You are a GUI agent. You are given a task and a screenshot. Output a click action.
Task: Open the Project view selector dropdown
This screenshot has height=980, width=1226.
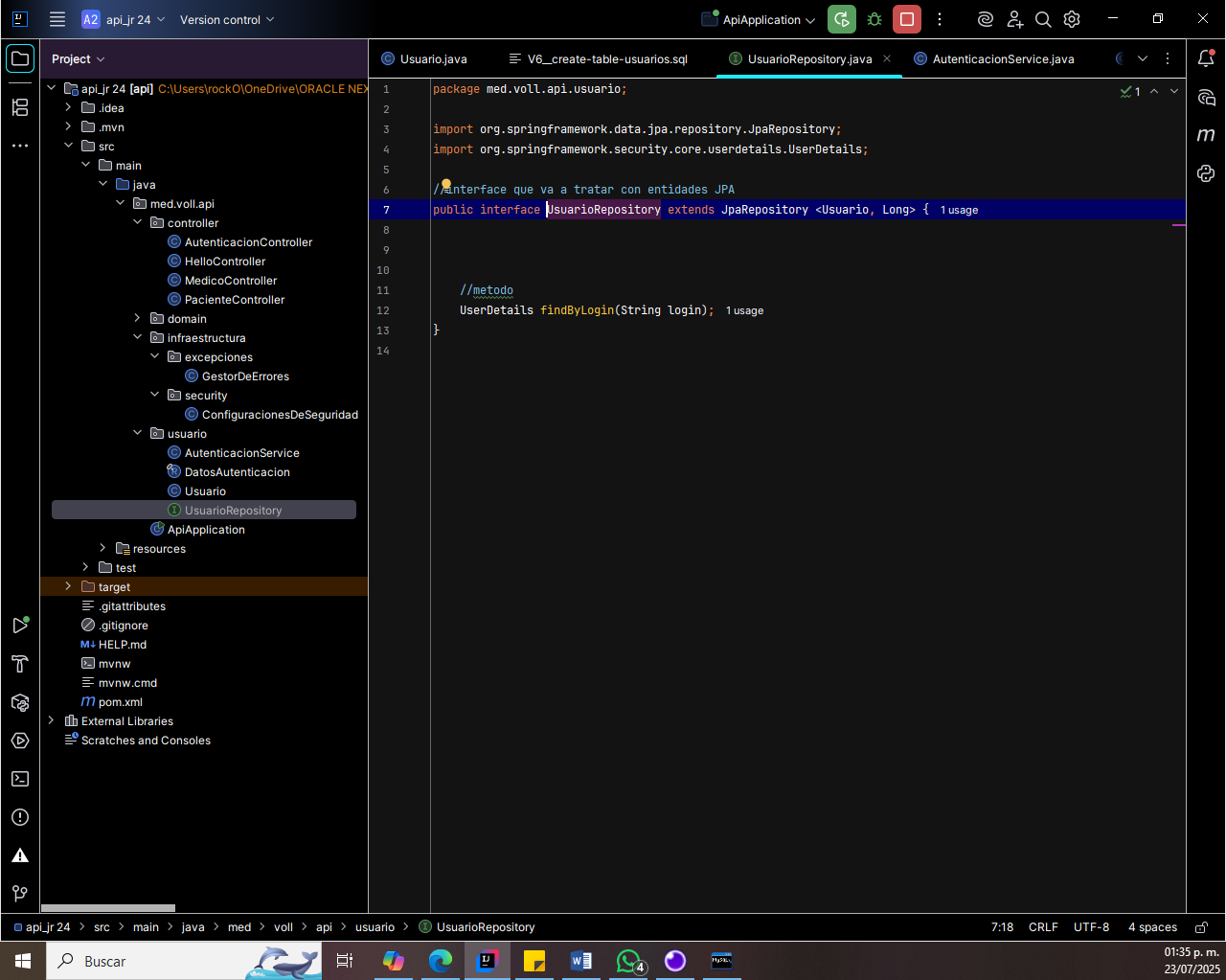[x=79, y=58]
